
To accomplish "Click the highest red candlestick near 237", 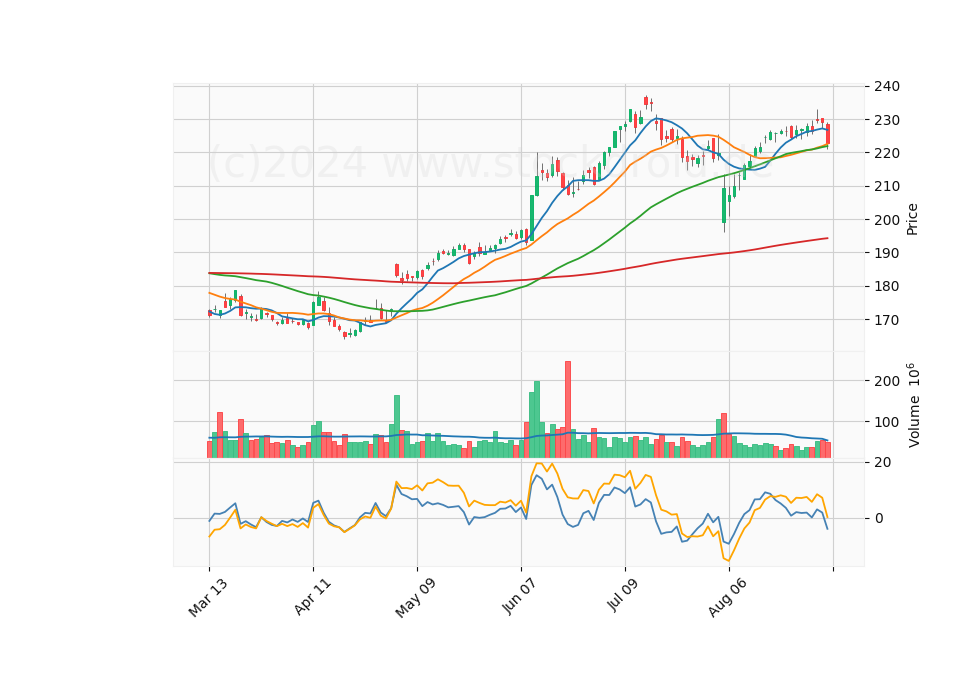I will pos(646,101).
